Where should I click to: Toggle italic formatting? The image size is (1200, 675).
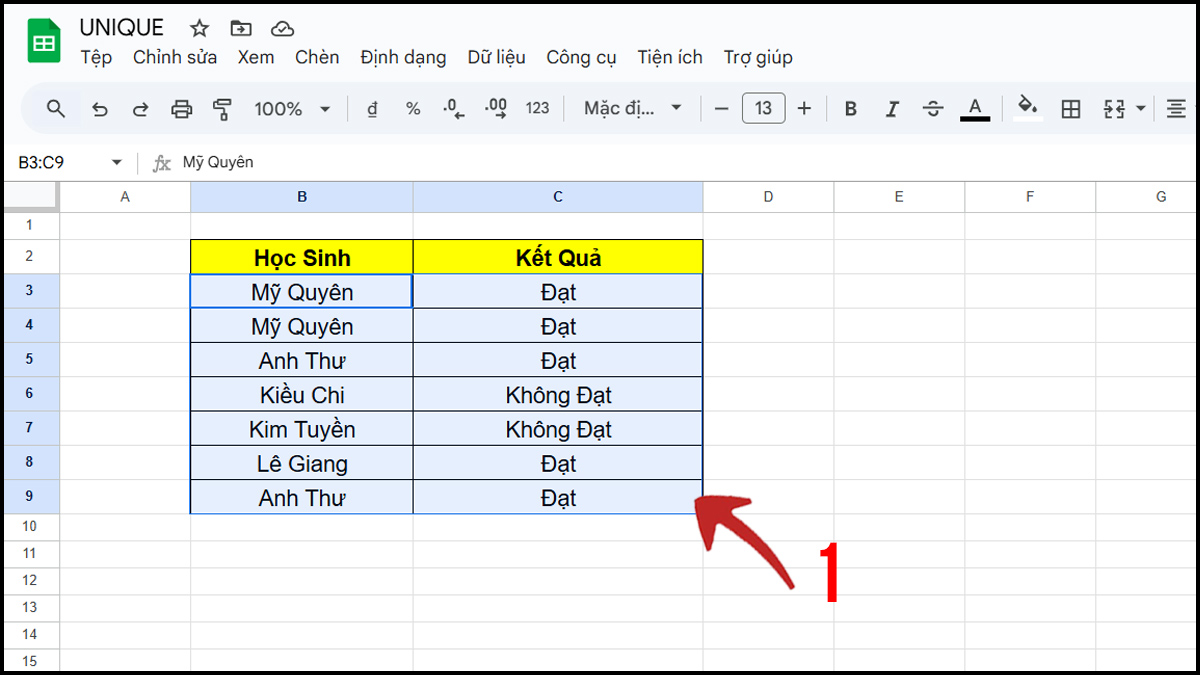[x=892, y=108]
